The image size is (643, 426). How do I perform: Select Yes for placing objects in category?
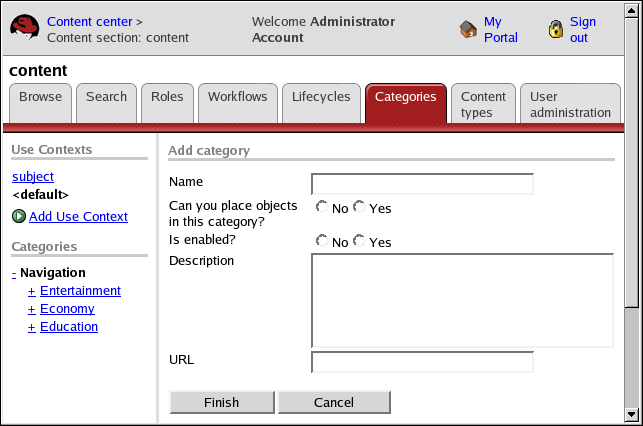(359, 207)
